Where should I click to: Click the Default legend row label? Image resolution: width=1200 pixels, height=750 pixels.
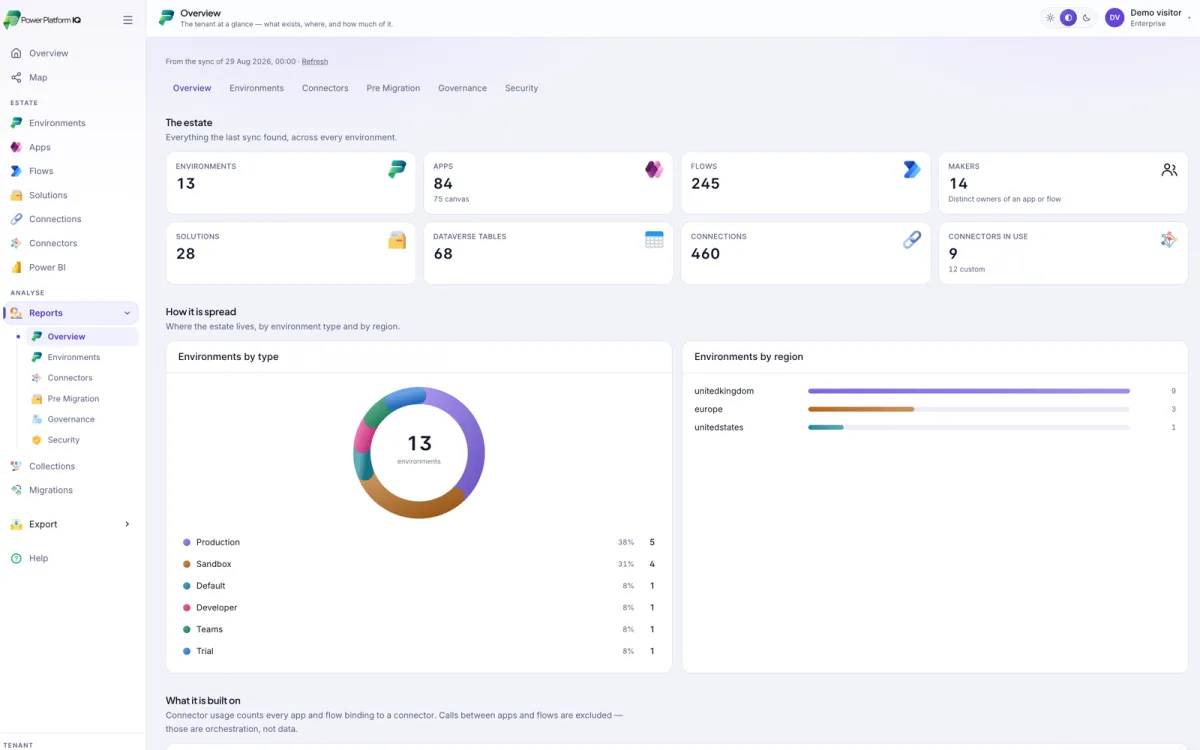pyautogui.click(x=211, y=586)
